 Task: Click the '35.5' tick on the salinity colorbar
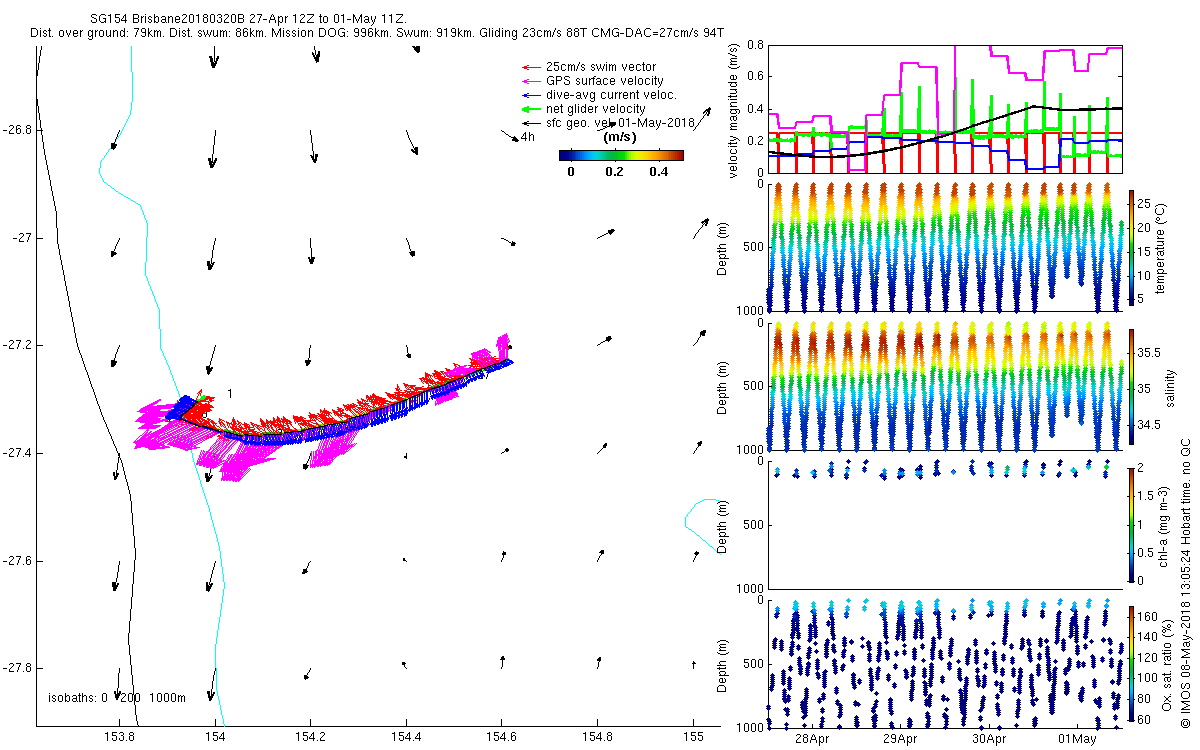click(x=1151, y=353)
